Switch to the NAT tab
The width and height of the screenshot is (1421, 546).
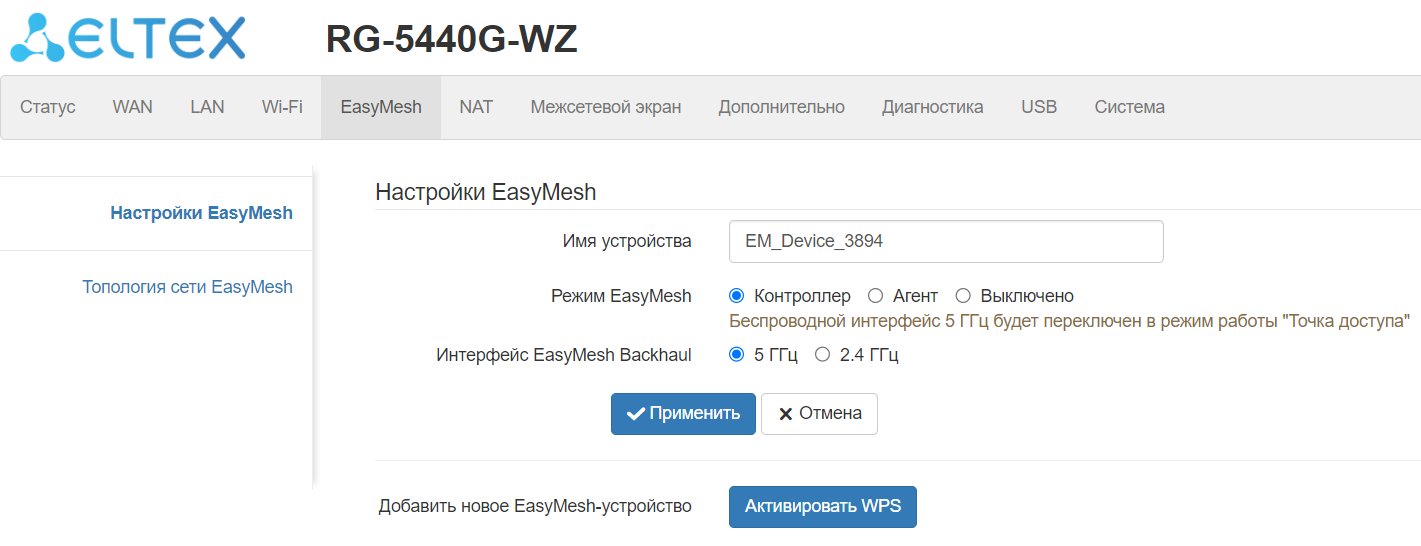[476, 107]
